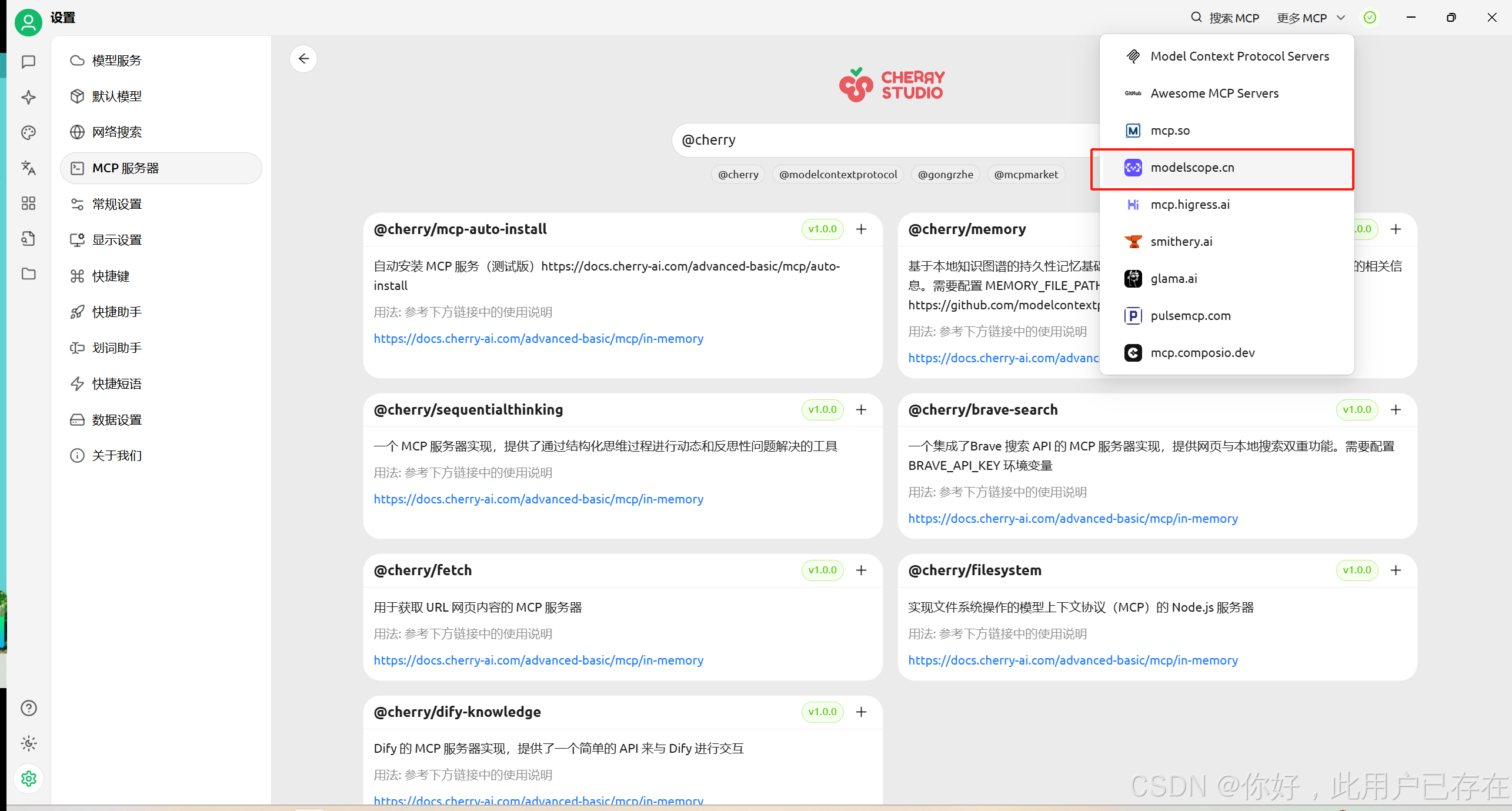
Task: Select mcp.higress.ai menu entry
Action: coord(1227,204)
